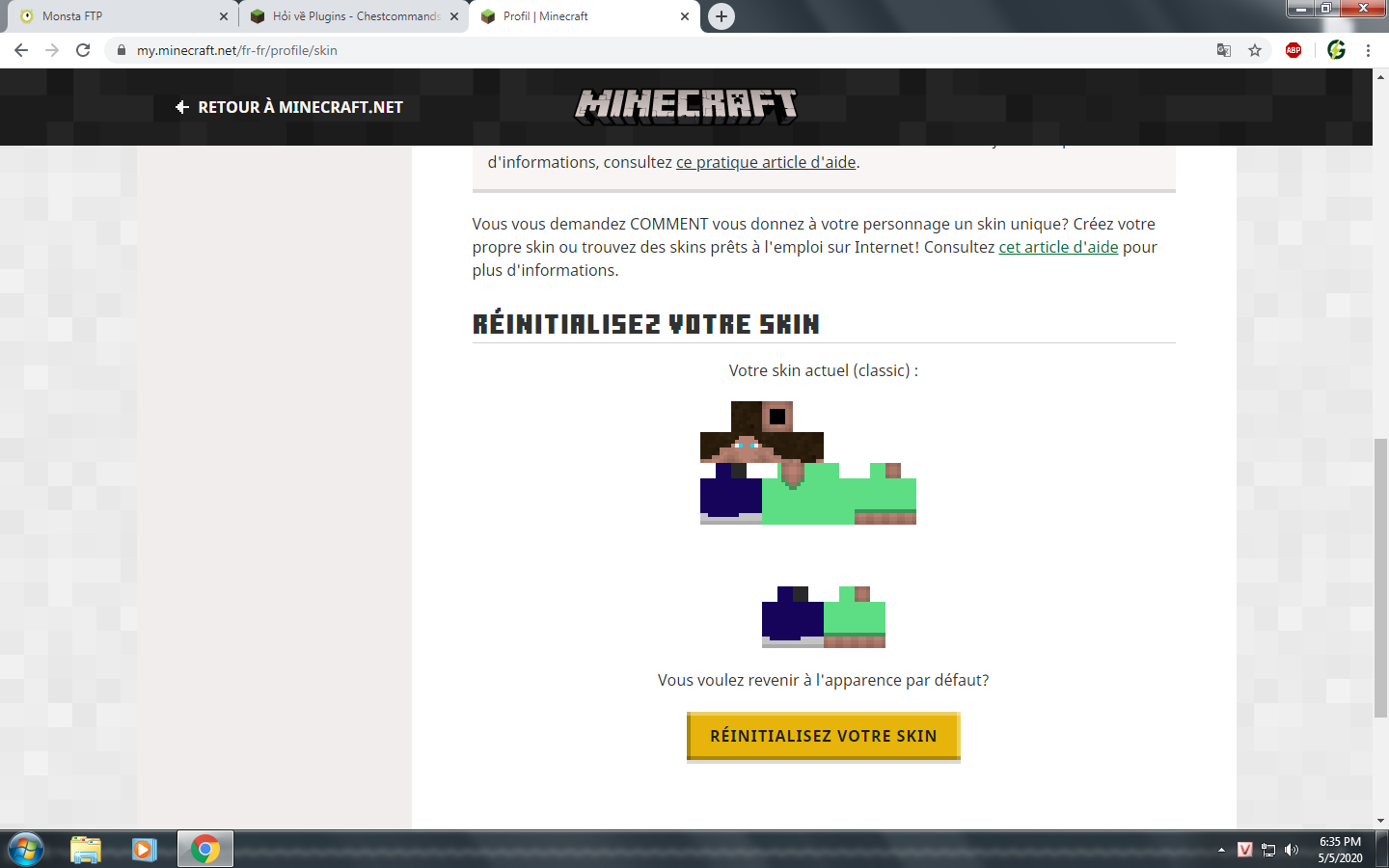
Task: Click the current classic skin preview image
Action: coord(808,525)
